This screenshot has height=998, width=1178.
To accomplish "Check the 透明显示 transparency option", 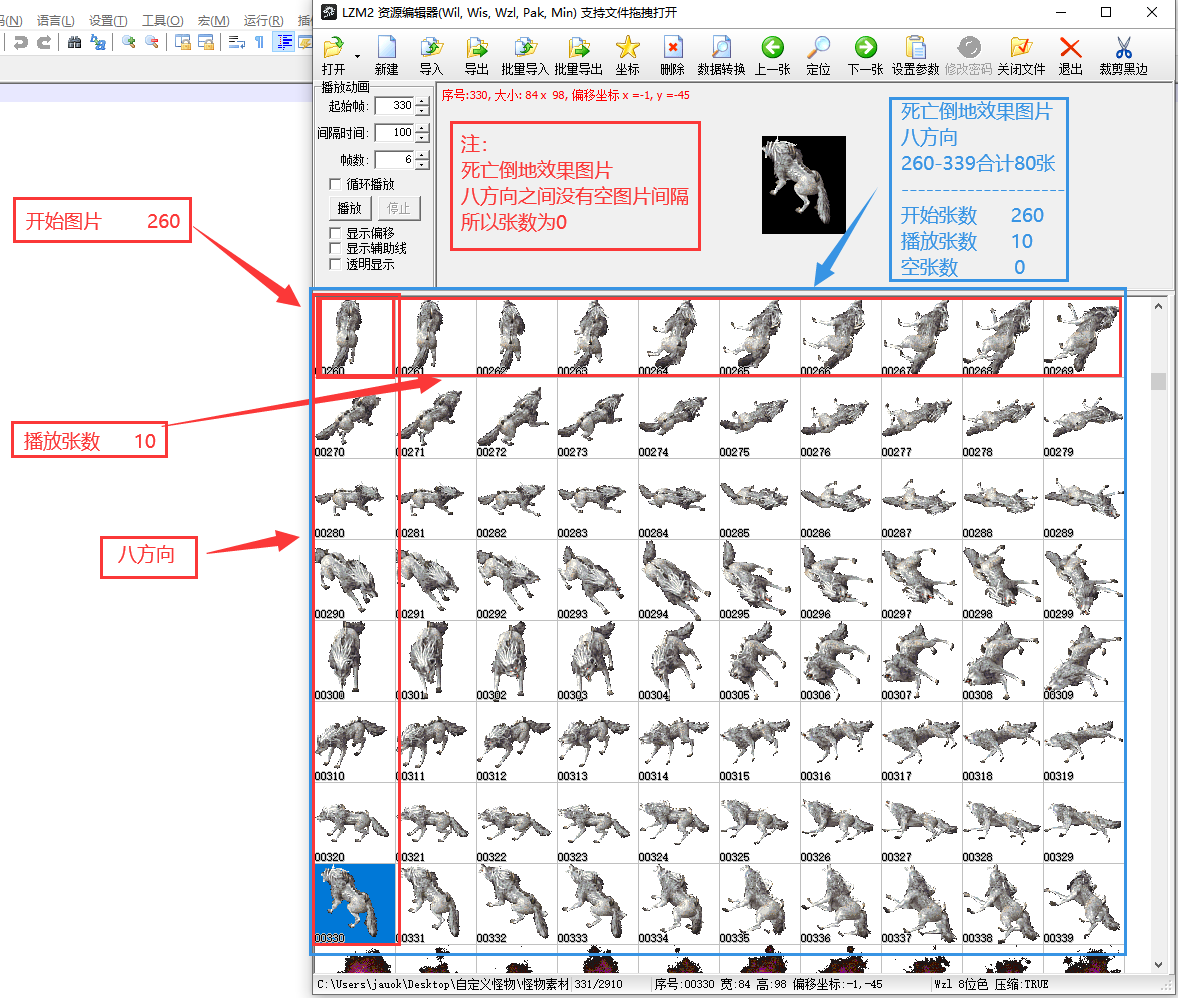I will [x=336, y=265].
